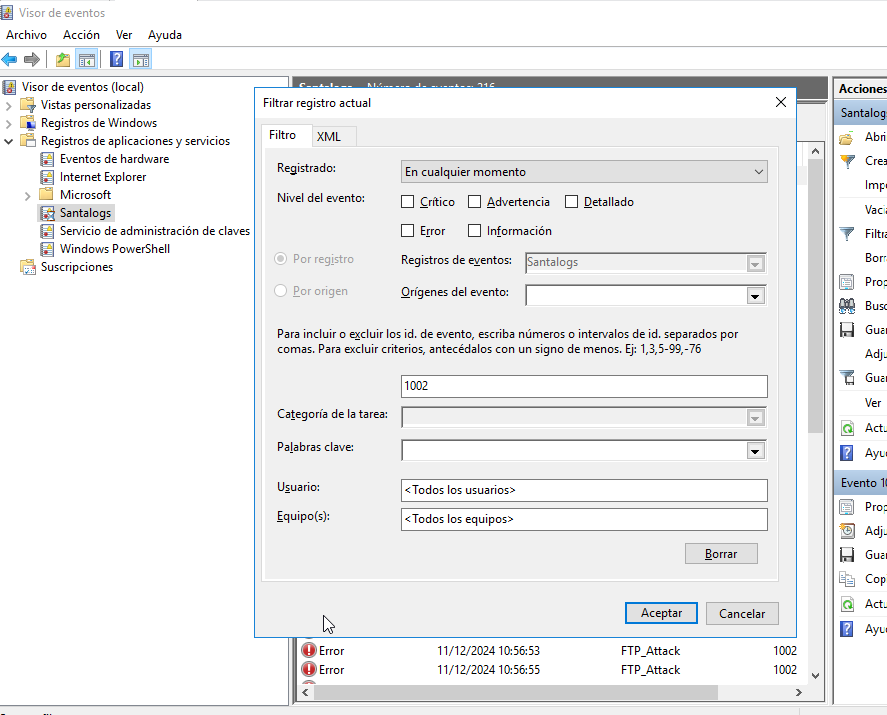Click the binoculars find icon in Acciones pane
The height and width of the screenshot is (715, 887).
847,306
